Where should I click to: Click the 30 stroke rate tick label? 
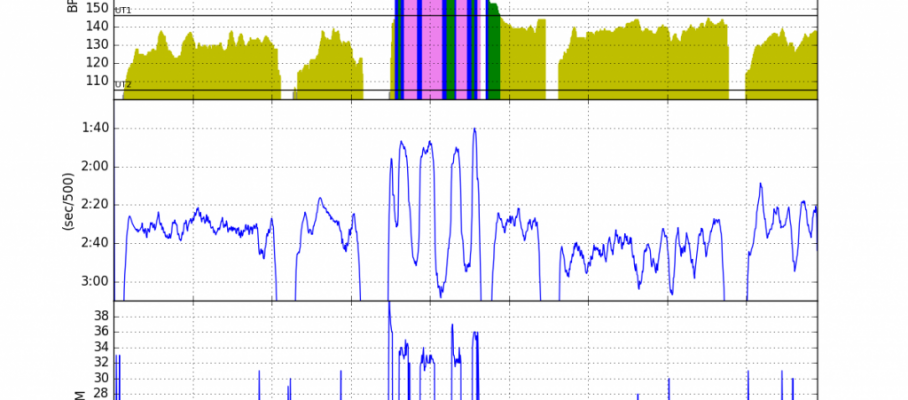pos(101,378)
